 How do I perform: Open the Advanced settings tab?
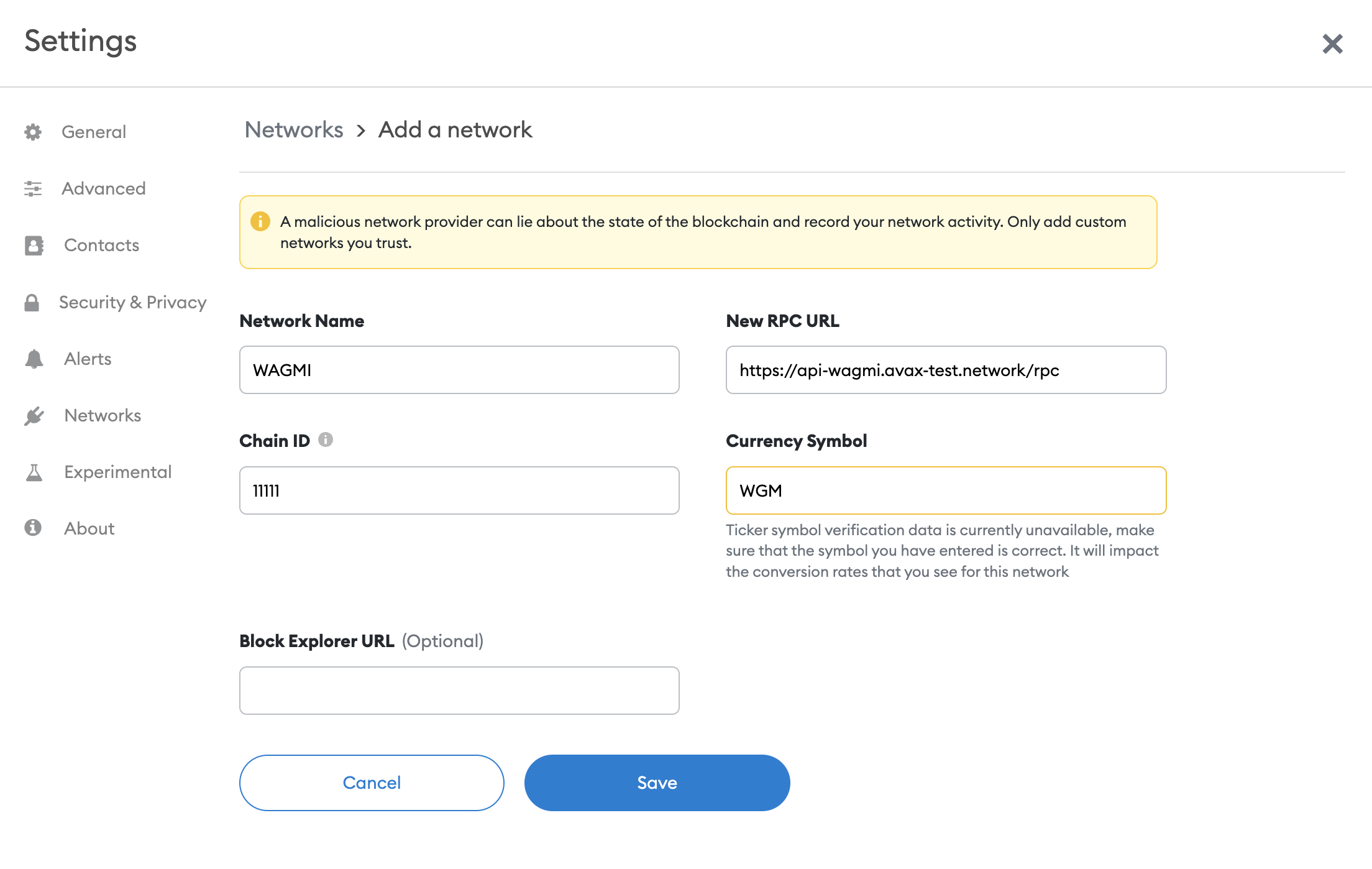click(x=103, y=188)
